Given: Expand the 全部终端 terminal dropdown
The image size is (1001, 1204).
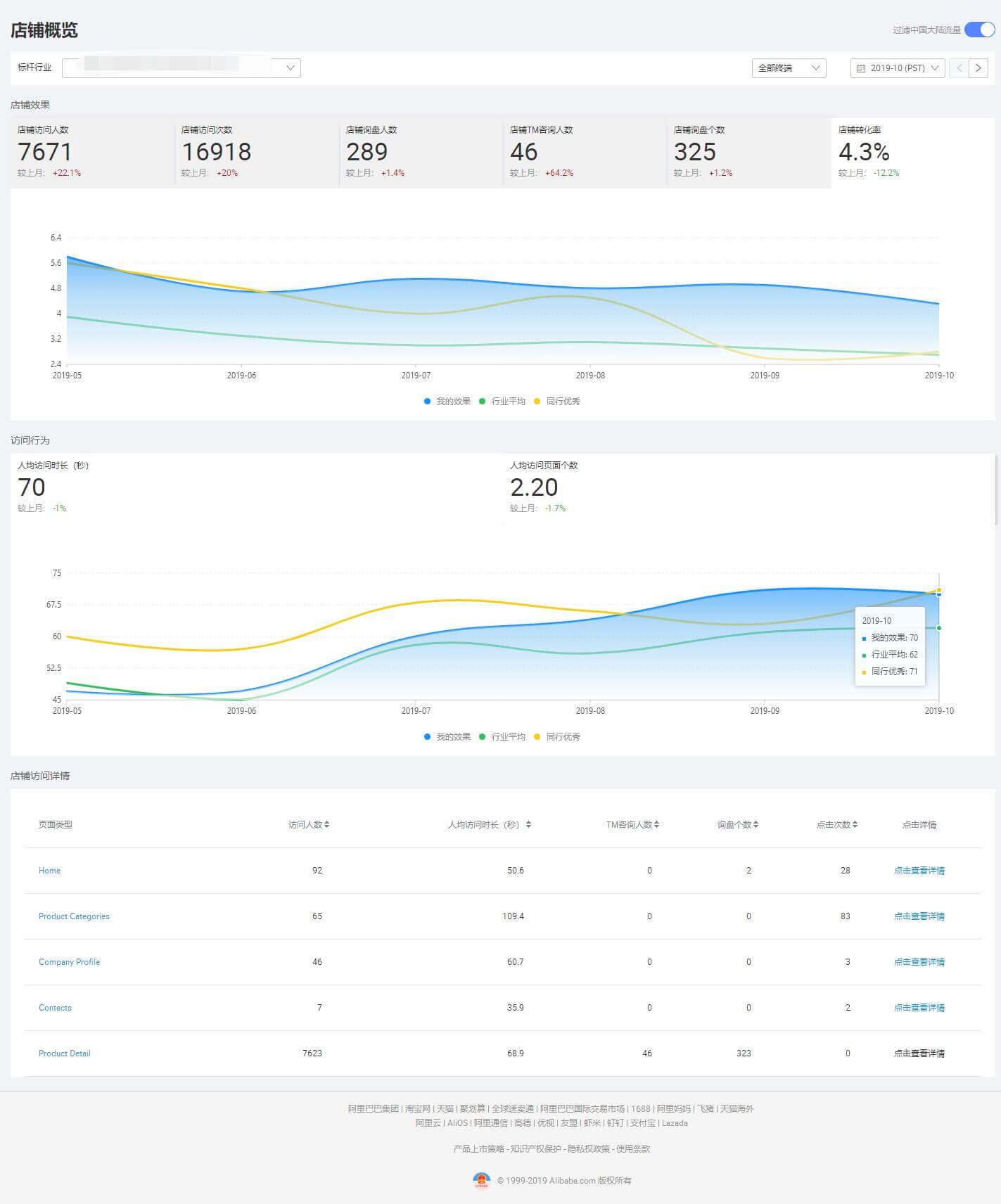Looking at the screenshot, I should tap(789, 68).
